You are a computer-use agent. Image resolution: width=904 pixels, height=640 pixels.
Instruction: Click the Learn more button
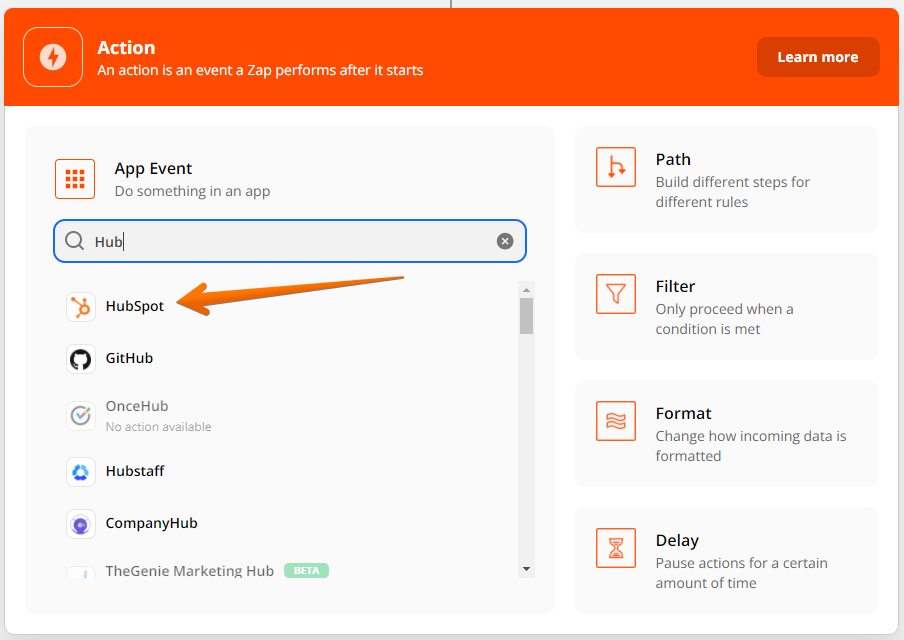(818, 57)
